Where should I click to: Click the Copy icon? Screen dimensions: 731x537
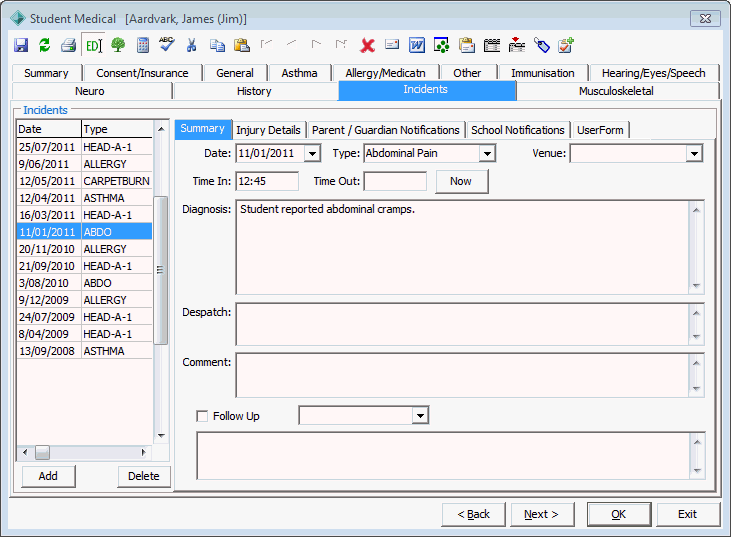pyautogui.click(x=217, y=45)
